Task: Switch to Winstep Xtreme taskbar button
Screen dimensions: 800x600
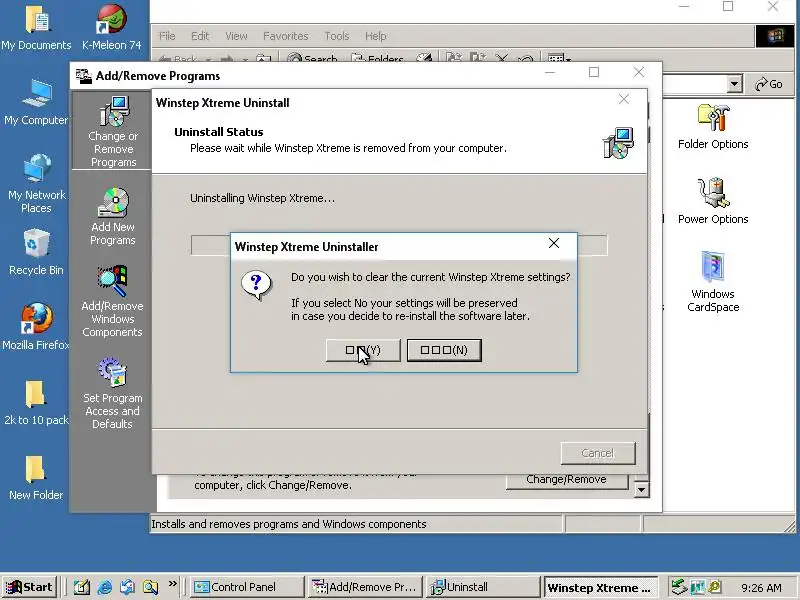Action: (601, 587)
